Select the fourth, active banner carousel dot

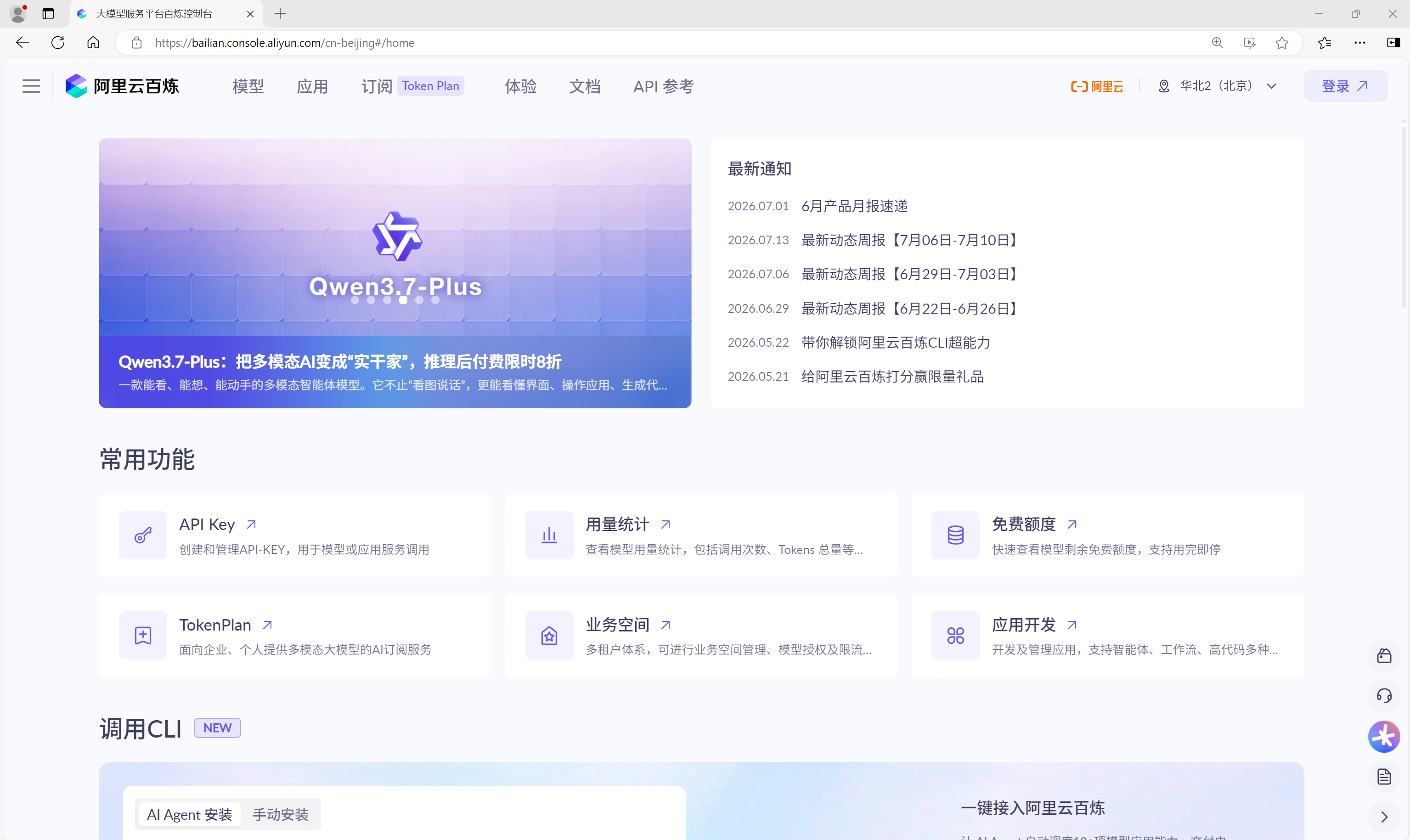pos(403,300)
